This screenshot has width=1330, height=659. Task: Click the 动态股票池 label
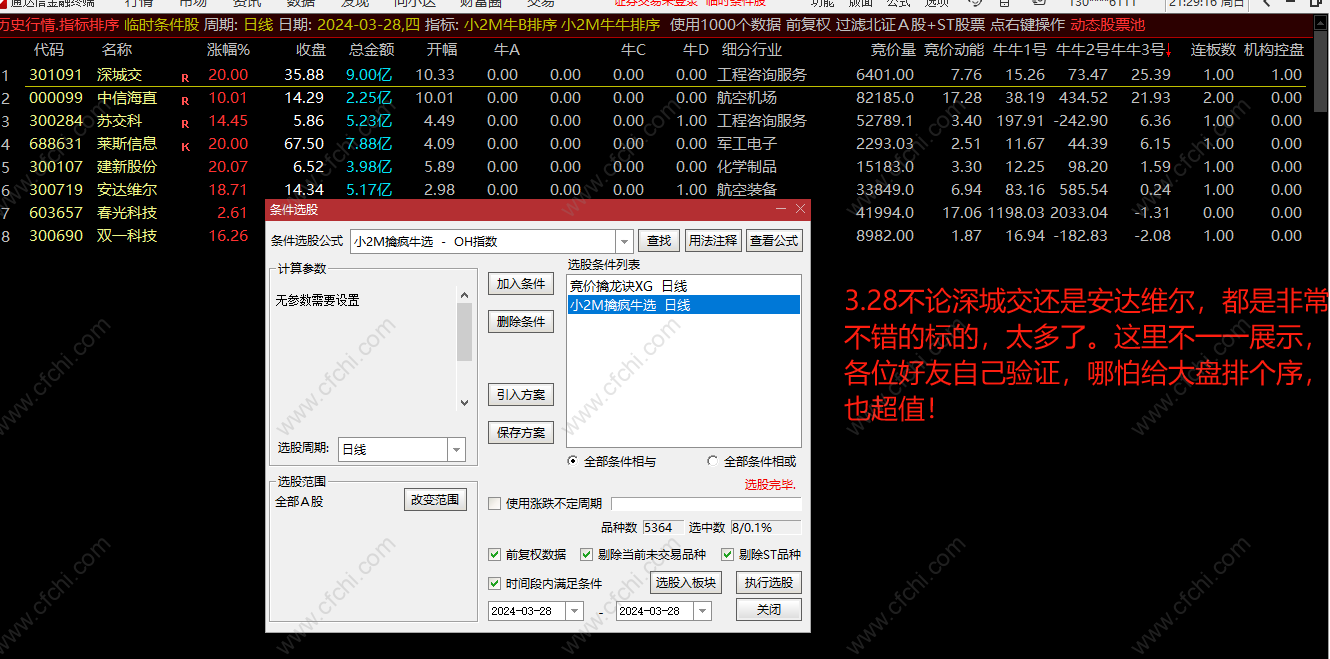click(1108, 25)
